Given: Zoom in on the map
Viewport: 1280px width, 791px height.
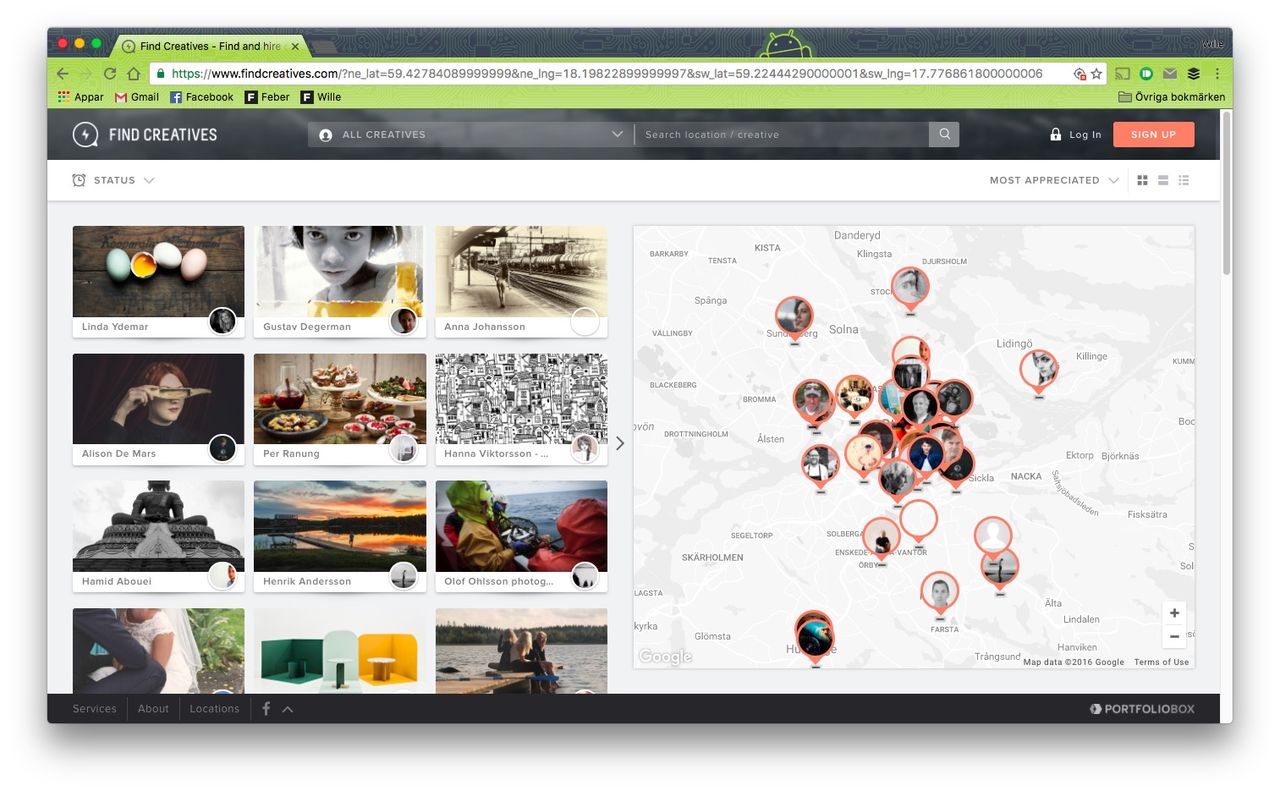Looking at the screenshot, I should (1174, 613).
